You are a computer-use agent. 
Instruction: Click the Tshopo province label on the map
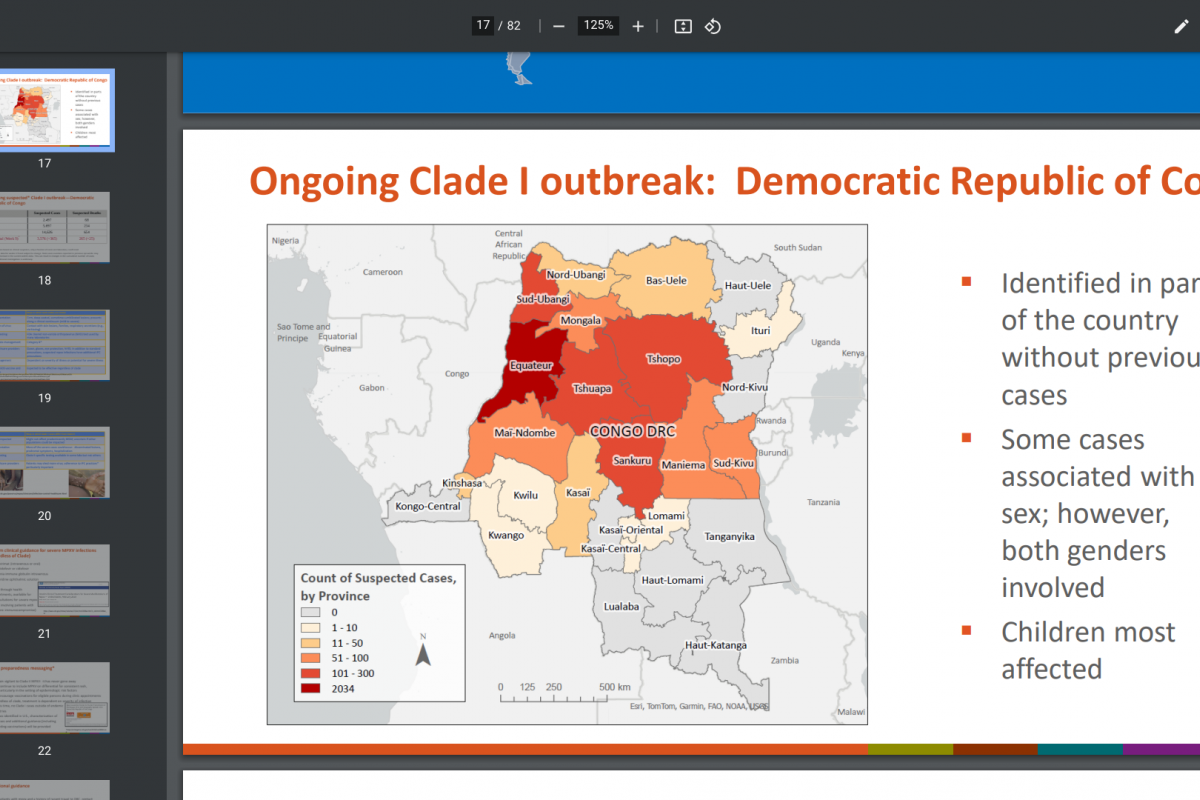pos(663,360)
